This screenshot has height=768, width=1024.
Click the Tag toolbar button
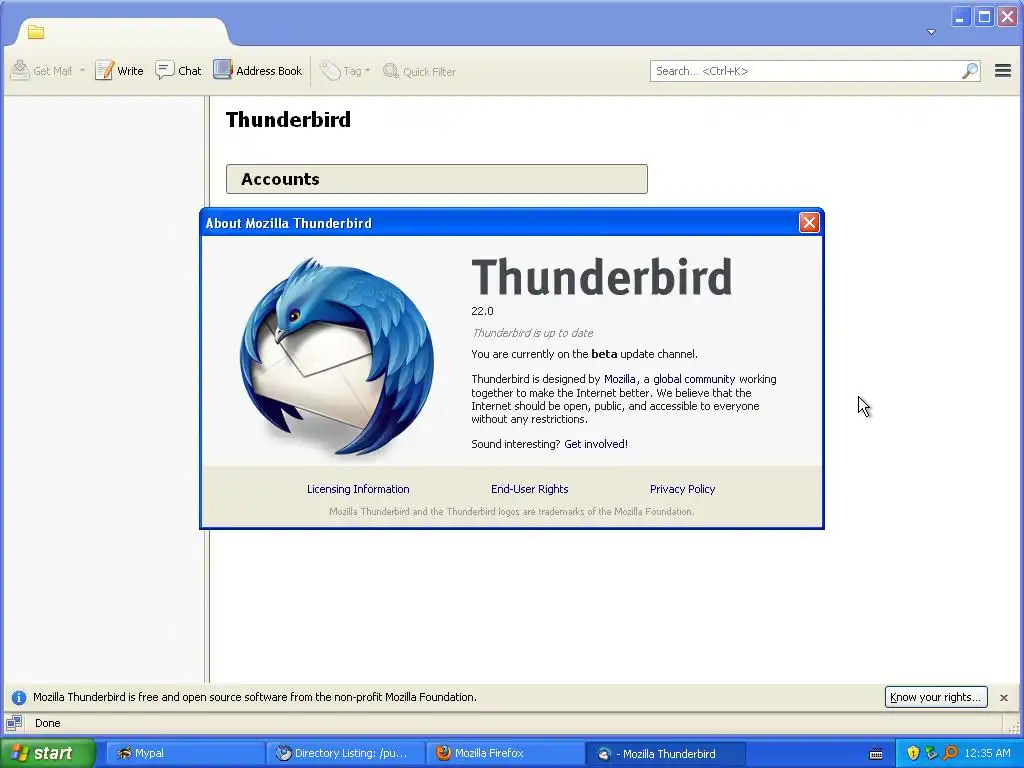(x=345, y=71)
